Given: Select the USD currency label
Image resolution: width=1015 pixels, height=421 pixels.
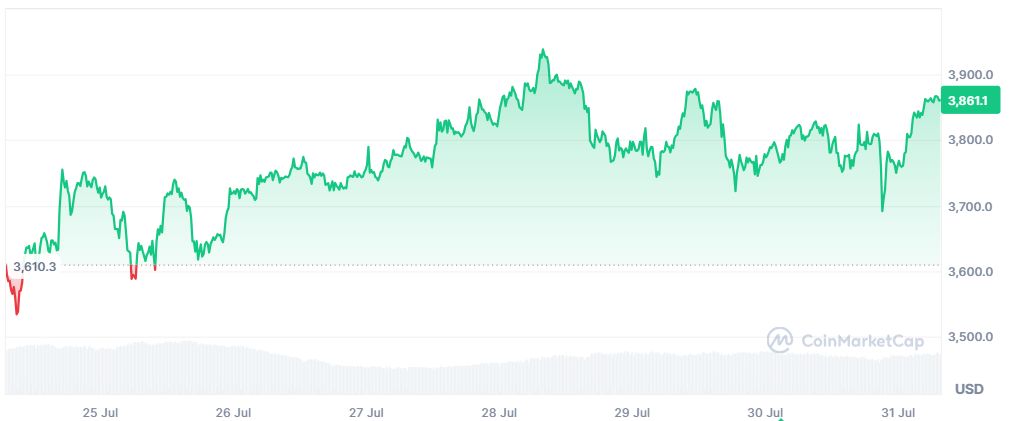Looking at the screenshot, I should pos(969,389).
